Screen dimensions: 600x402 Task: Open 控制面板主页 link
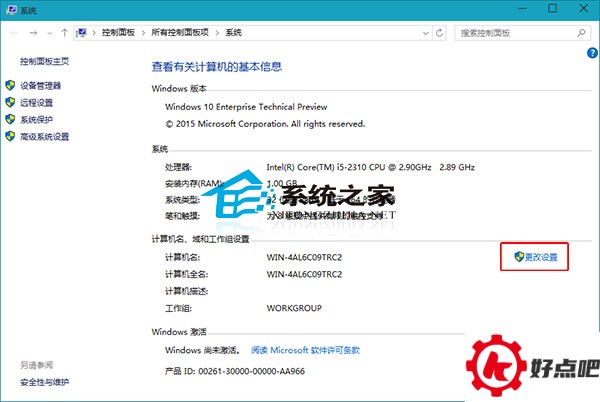pyautogui.click(x=44, y=61)
